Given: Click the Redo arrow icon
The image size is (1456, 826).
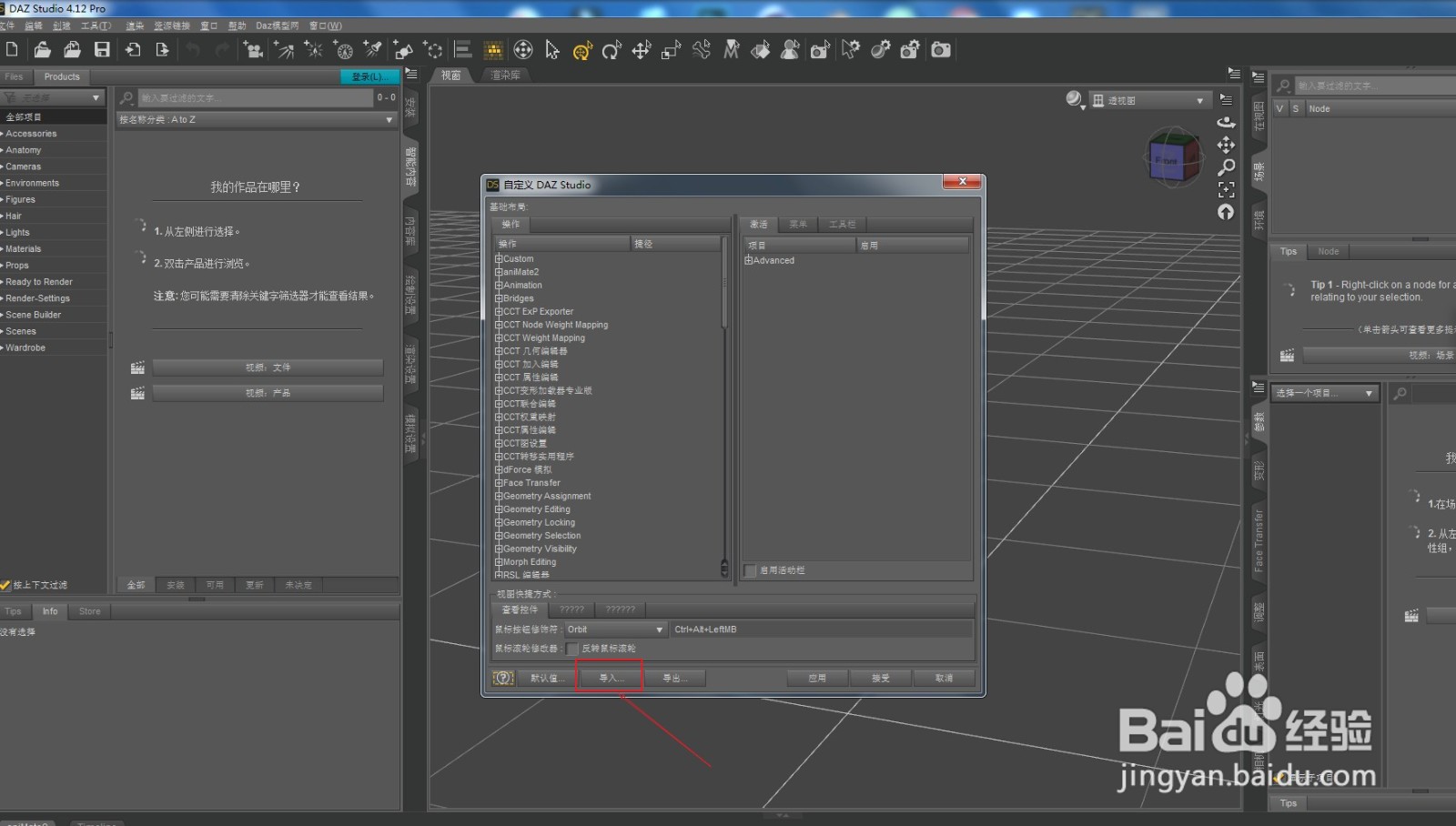Looking at the screenshot, I should pyautogui.click(x=222, y=49).
